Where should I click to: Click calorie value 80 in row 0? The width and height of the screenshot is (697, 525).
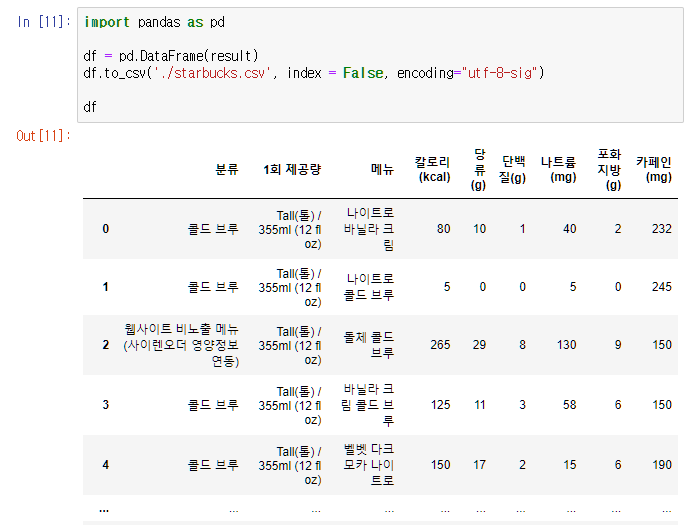444,229
